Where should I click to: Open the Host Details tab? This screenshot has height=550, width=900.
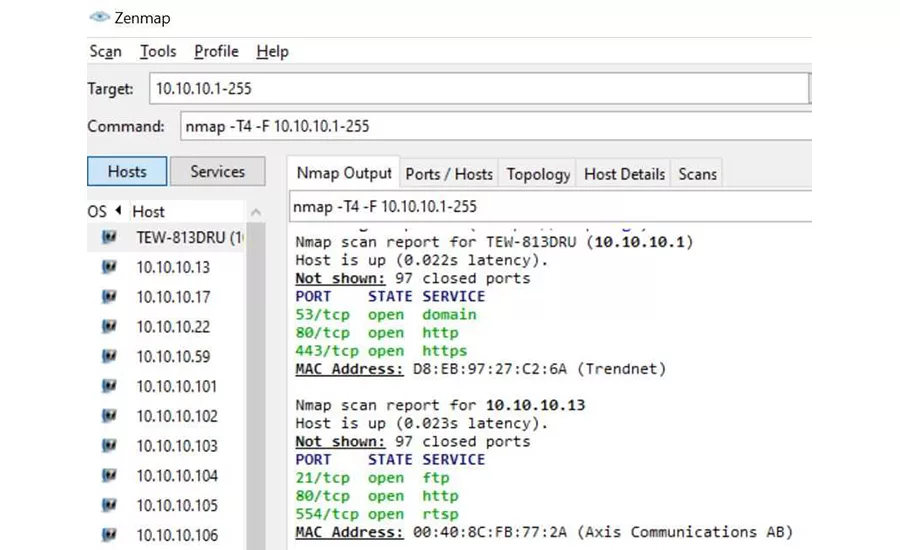(624, 174)
